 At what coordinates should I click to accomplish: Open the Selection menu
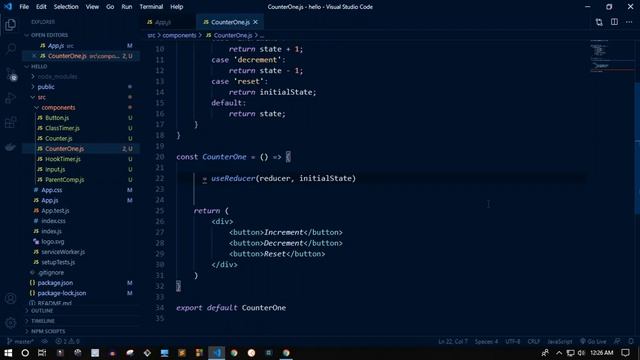tap(66, 7)
